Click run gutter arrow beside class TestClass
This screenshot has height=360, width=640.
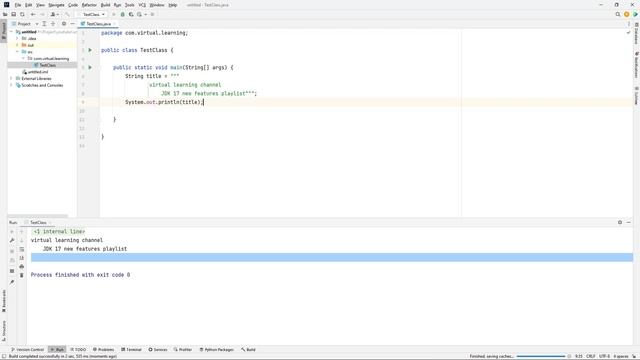pyautogui.click(x=90, y=50)
